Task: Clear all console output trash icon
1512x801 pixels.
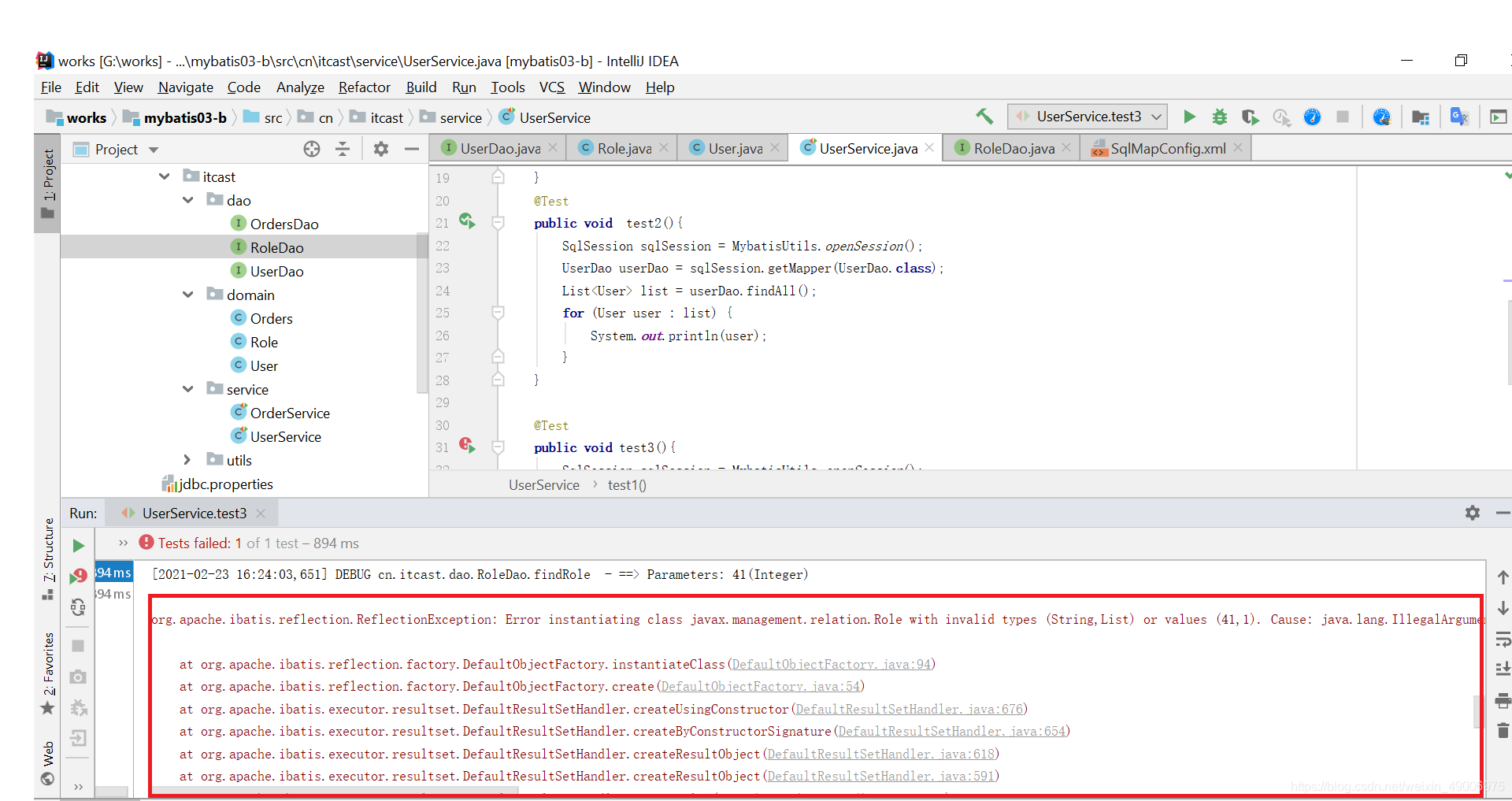Action: (1503, 731)
